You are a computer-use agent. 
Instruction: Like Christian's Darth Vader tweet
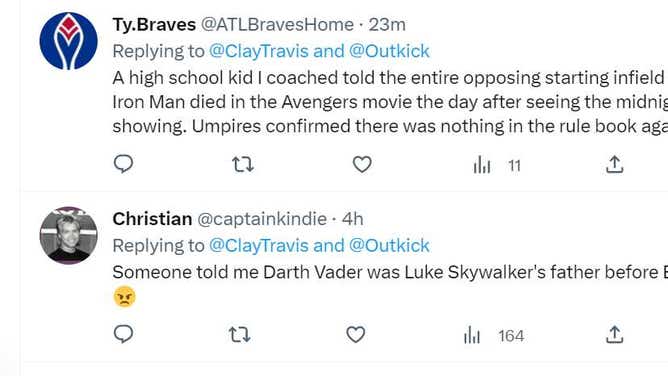click(355, 335)
